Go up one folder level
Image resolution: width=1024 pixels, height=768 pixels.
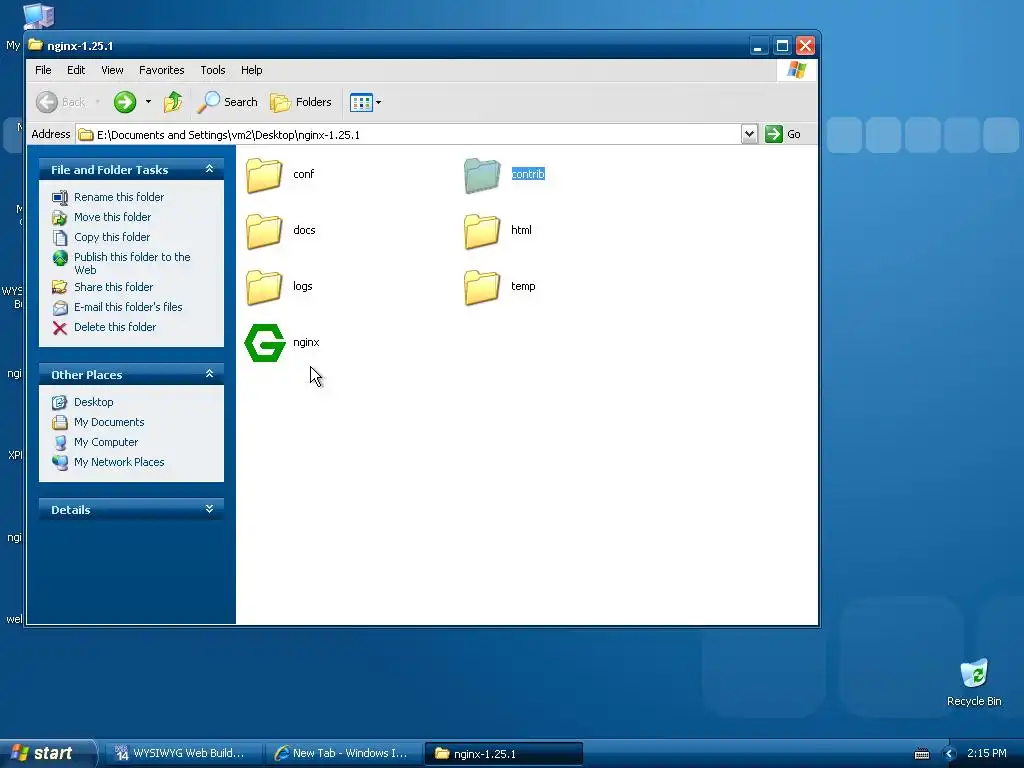click(173, 102)
